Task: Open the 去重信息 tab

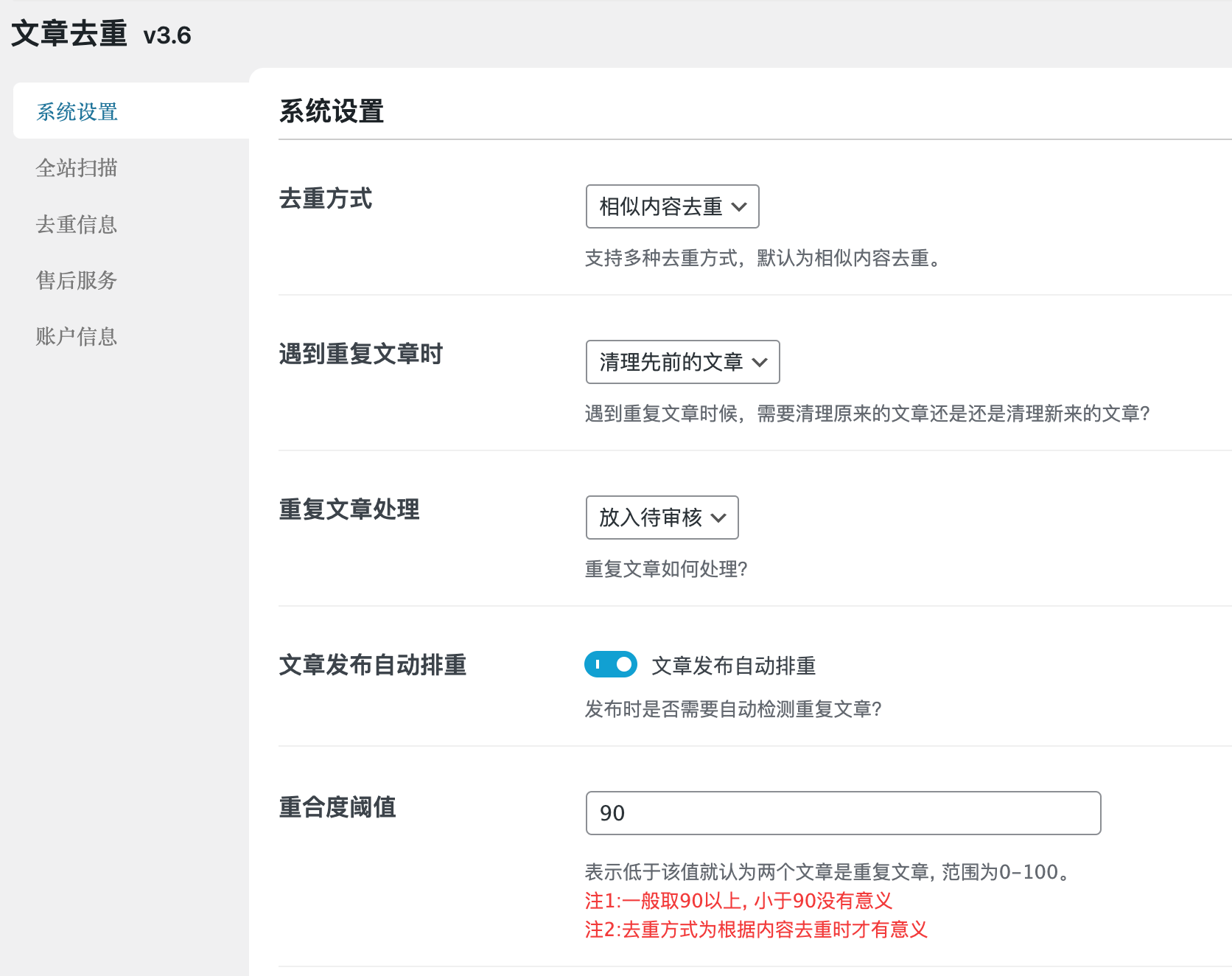Action: click(77, 224)
